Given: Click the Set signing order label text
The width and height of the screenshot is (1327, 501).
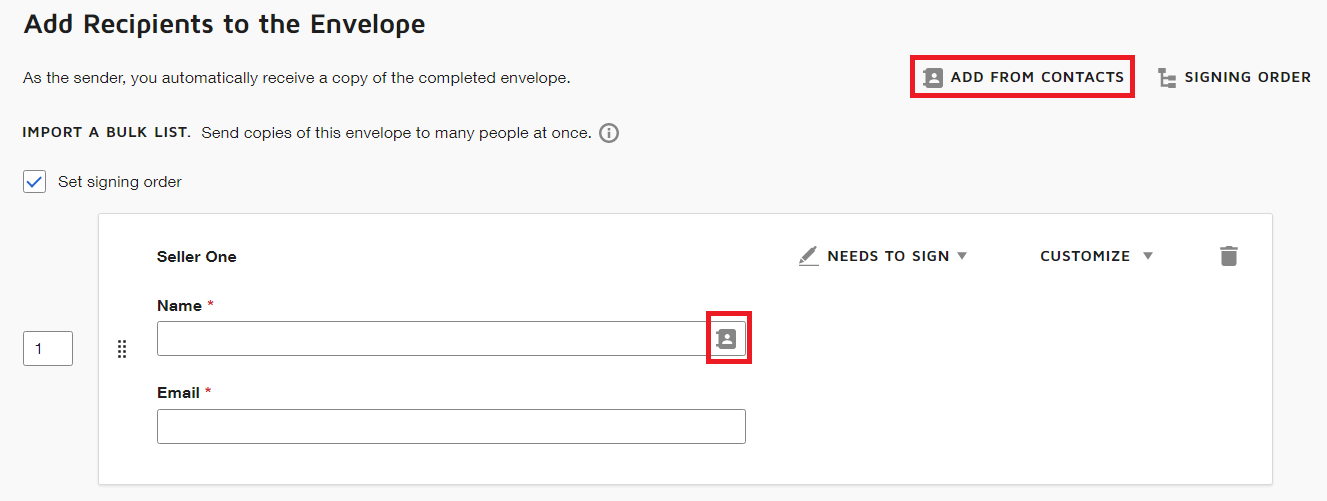Looking at the screenshot, I should (x=120, y=182).
